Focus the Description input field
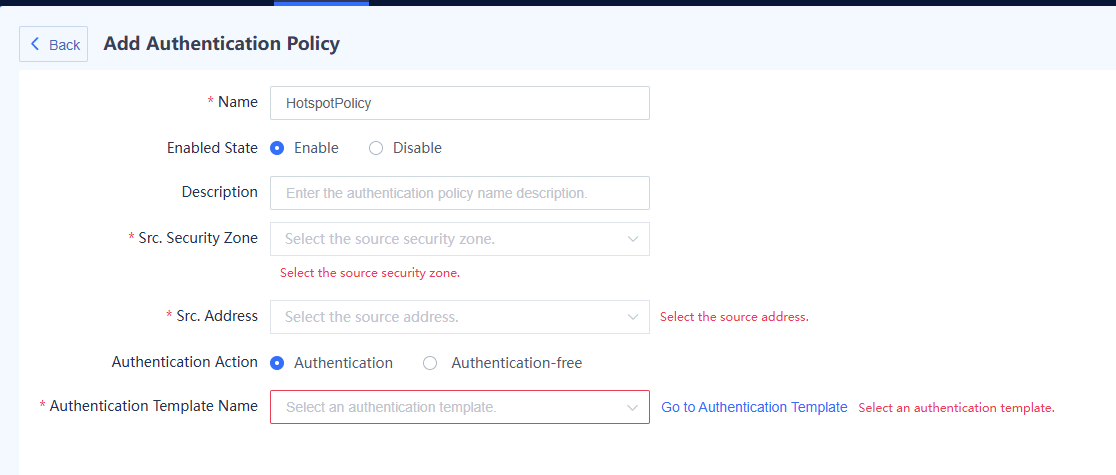This screenshot has height=475, width=1116. (x=459, y=193)
